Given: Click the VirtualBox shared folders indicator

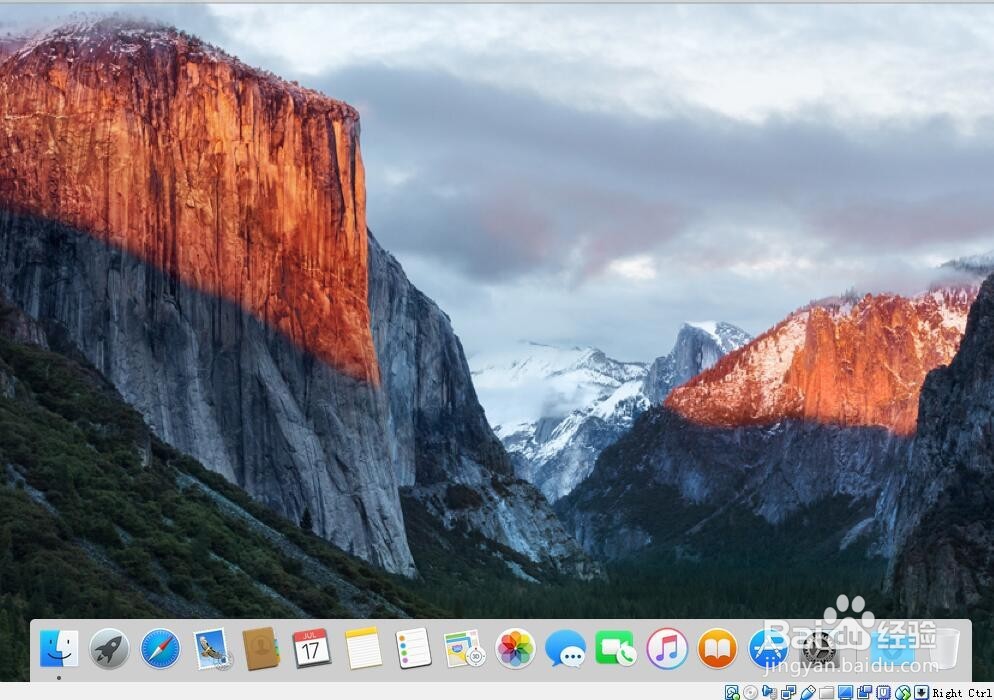Looking at the screenshot, I should click(824, 691).
